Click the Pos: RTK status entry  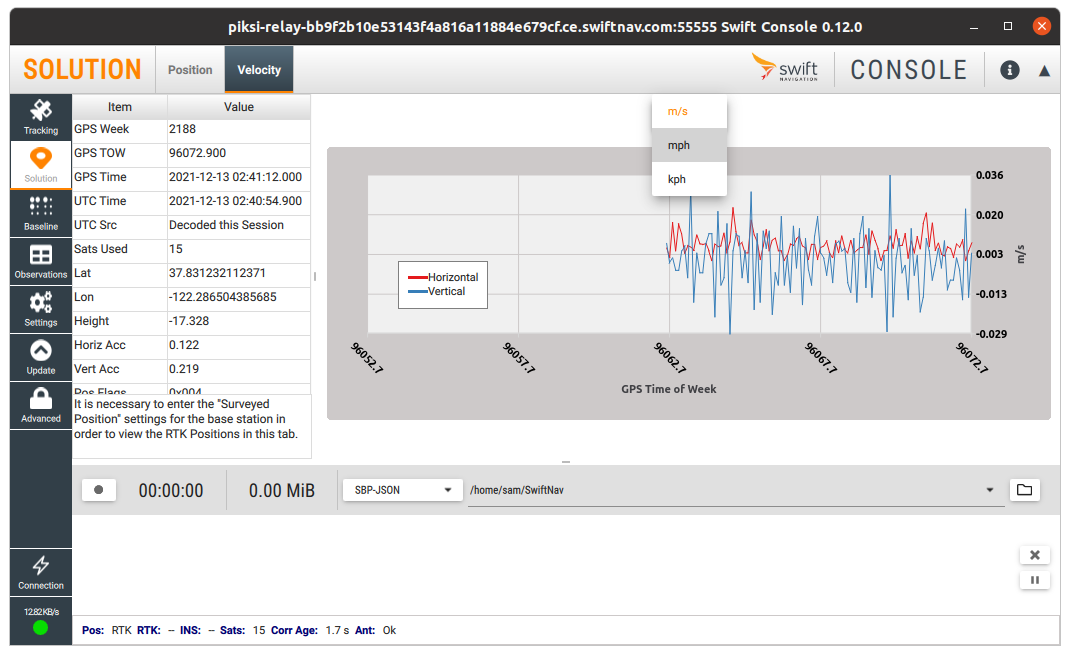pos(106,630)
